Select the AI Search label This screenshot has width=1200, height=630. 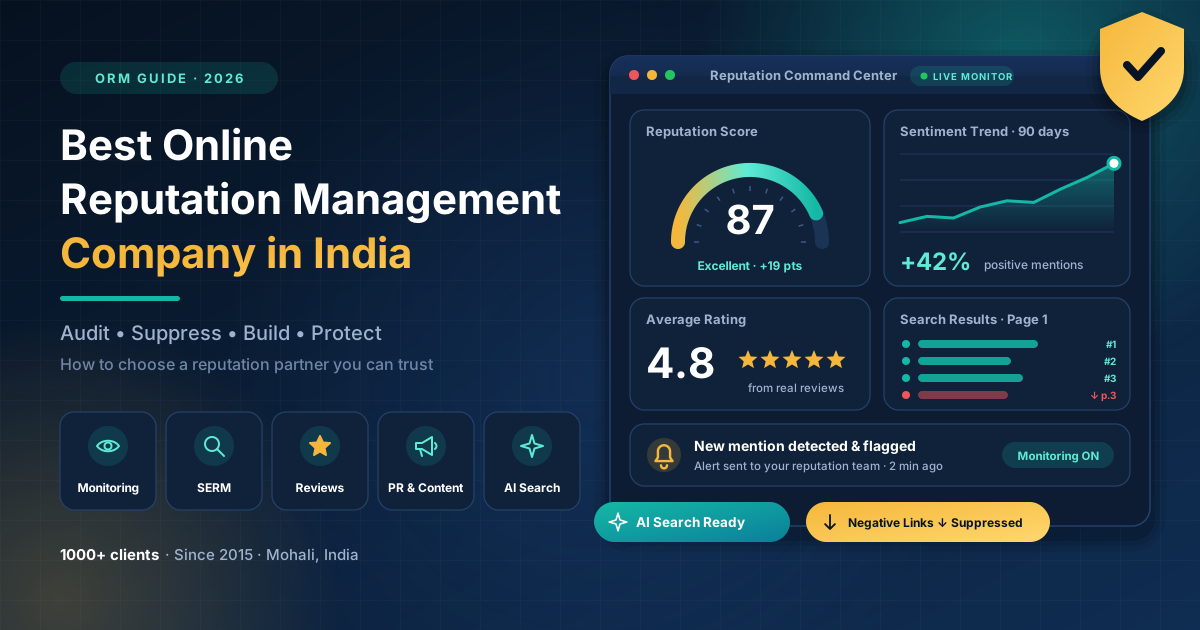[532, 488]
